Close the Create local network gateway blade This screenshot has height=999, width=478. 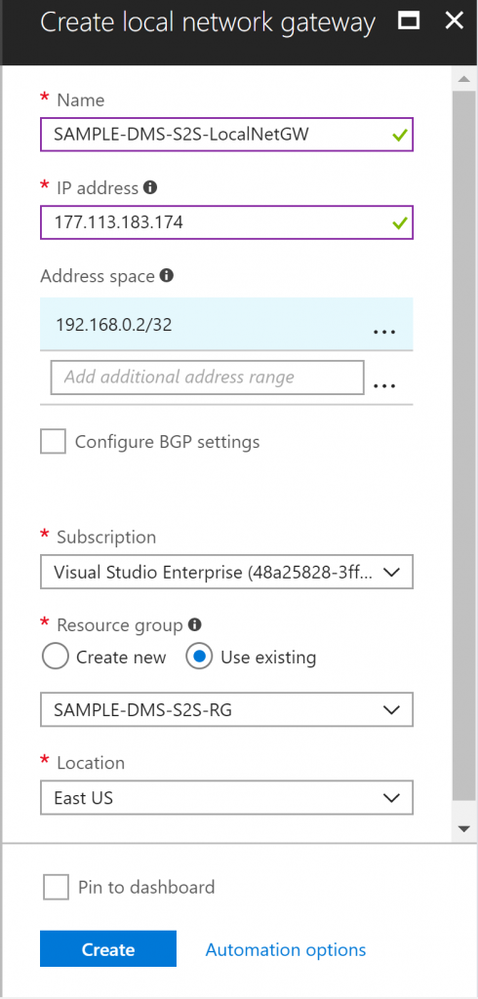tap(454, 21)
